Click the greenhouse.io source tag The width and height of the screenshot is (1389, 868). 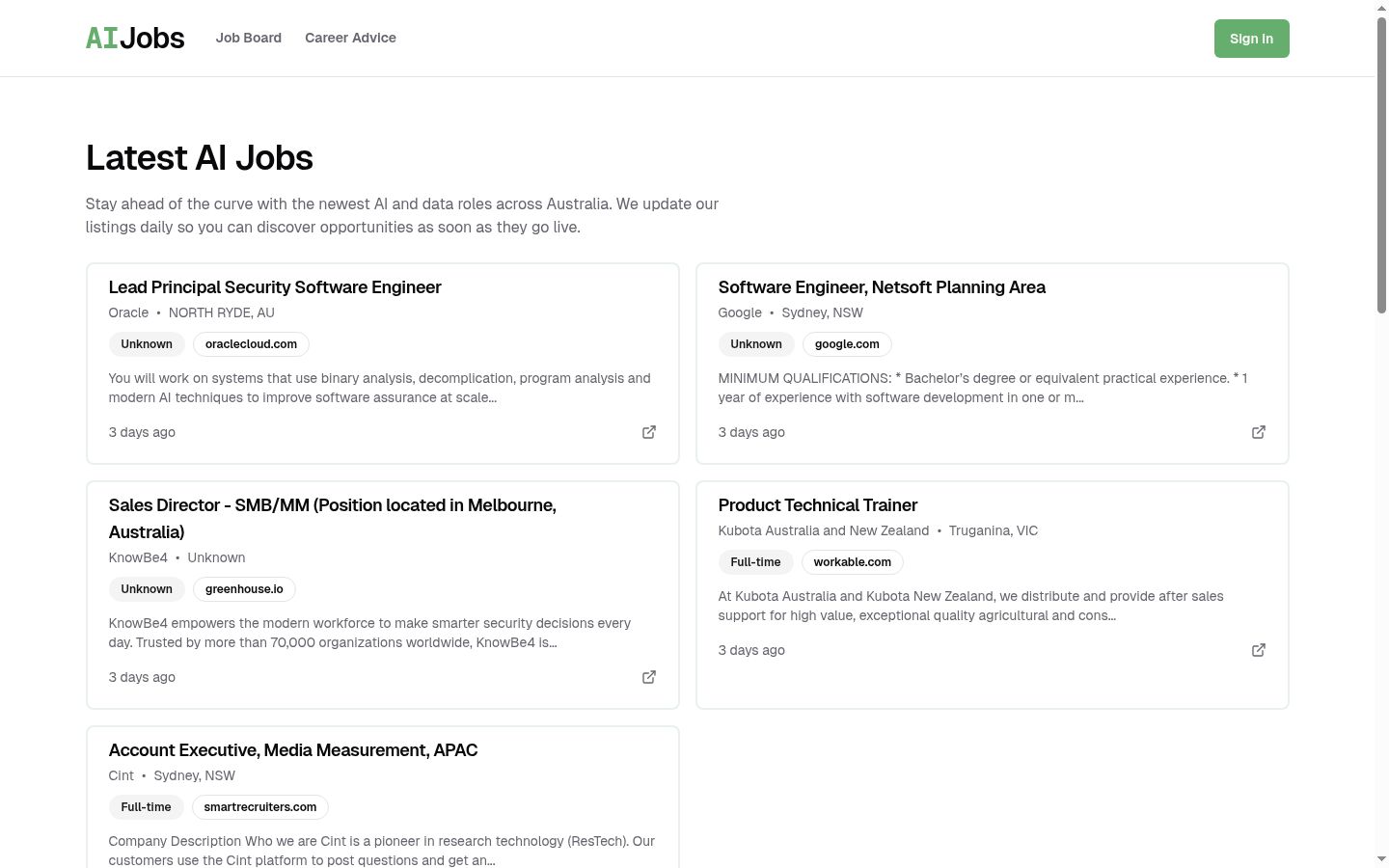click(x=244, y=589)
